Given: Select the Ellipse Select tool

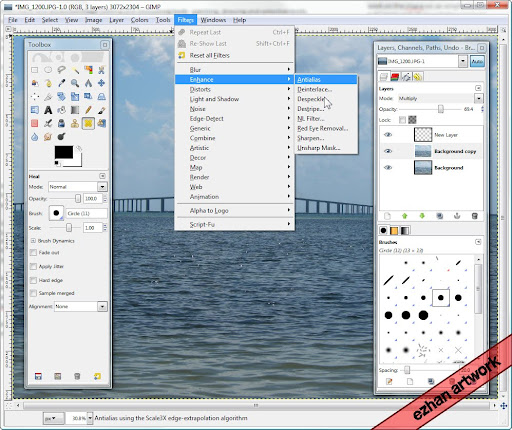Looking at the screenshot, I should pyautogui.click(x=48, y=70).
